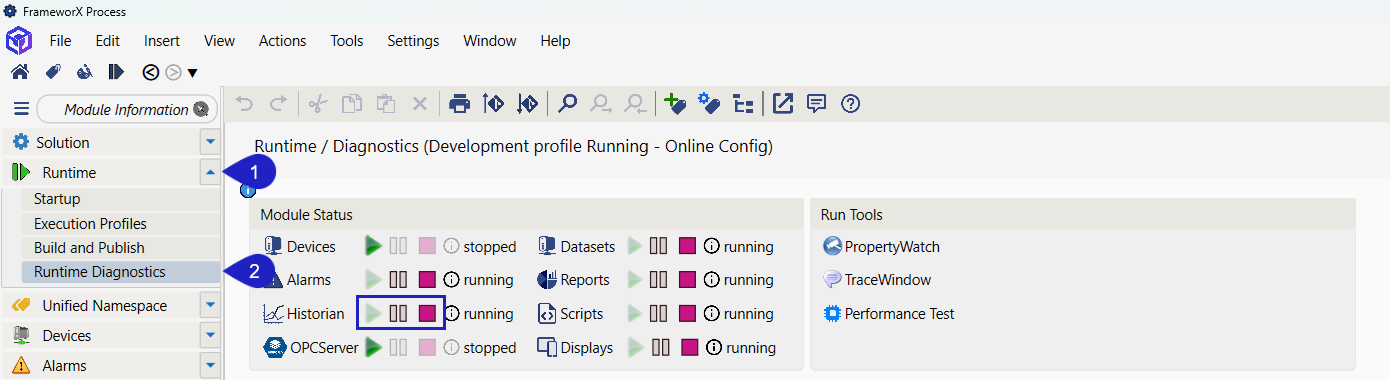The image size is (1390, 380).
Task: Open Find with the magnifier icon
Action: coord(567,103)
